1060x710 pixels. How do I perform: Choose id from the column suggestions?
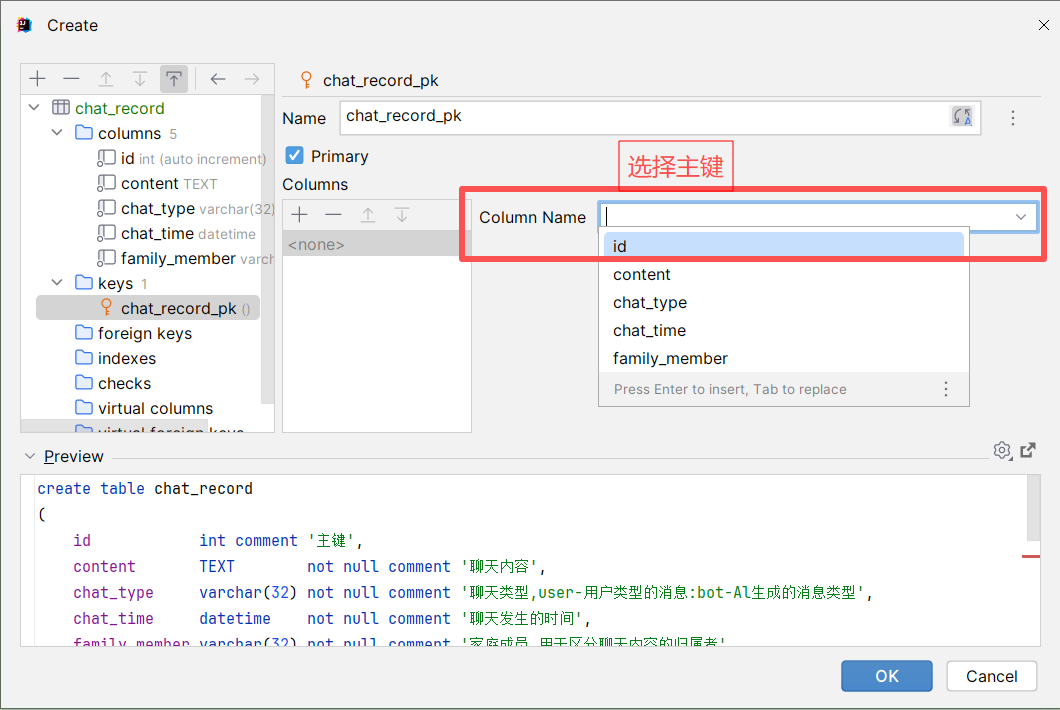784,246
